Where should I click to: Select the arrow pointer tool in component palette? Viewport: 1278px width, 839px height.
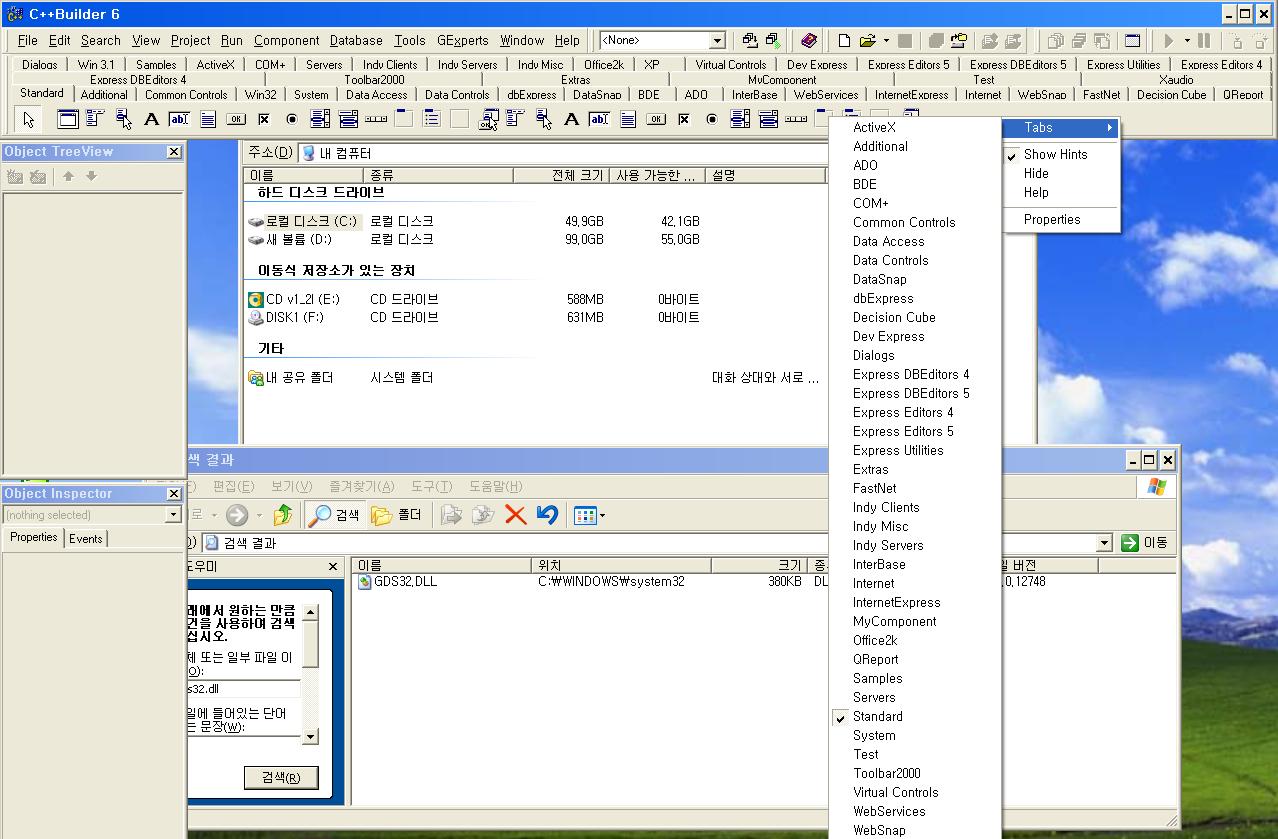(x=29, y=119)
